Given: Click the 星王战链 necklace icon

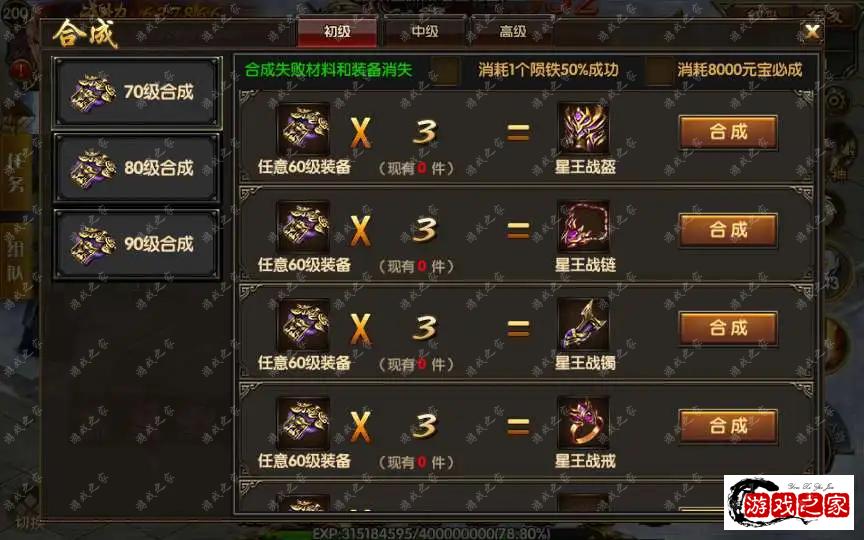Looking at the screenshot, I should pos(584,227).
